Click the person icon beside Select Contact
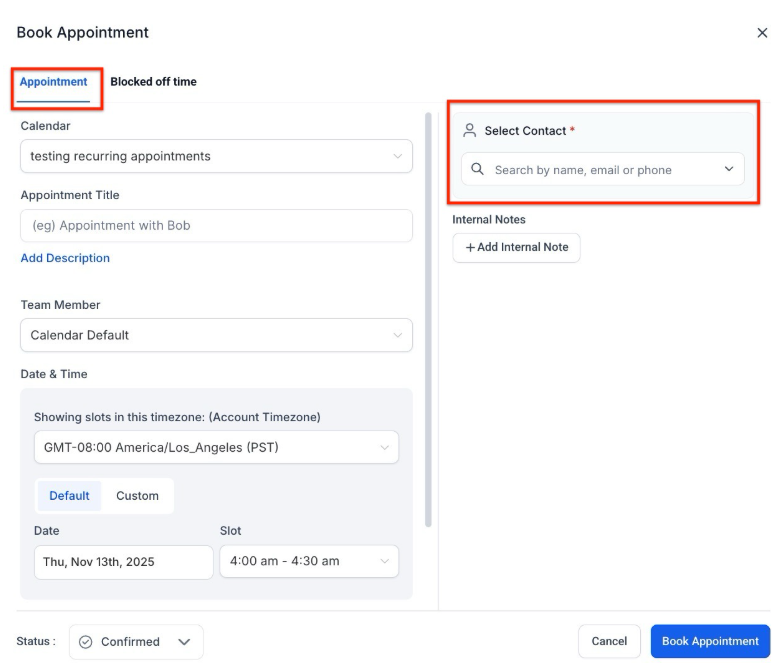 click(469, 131)
